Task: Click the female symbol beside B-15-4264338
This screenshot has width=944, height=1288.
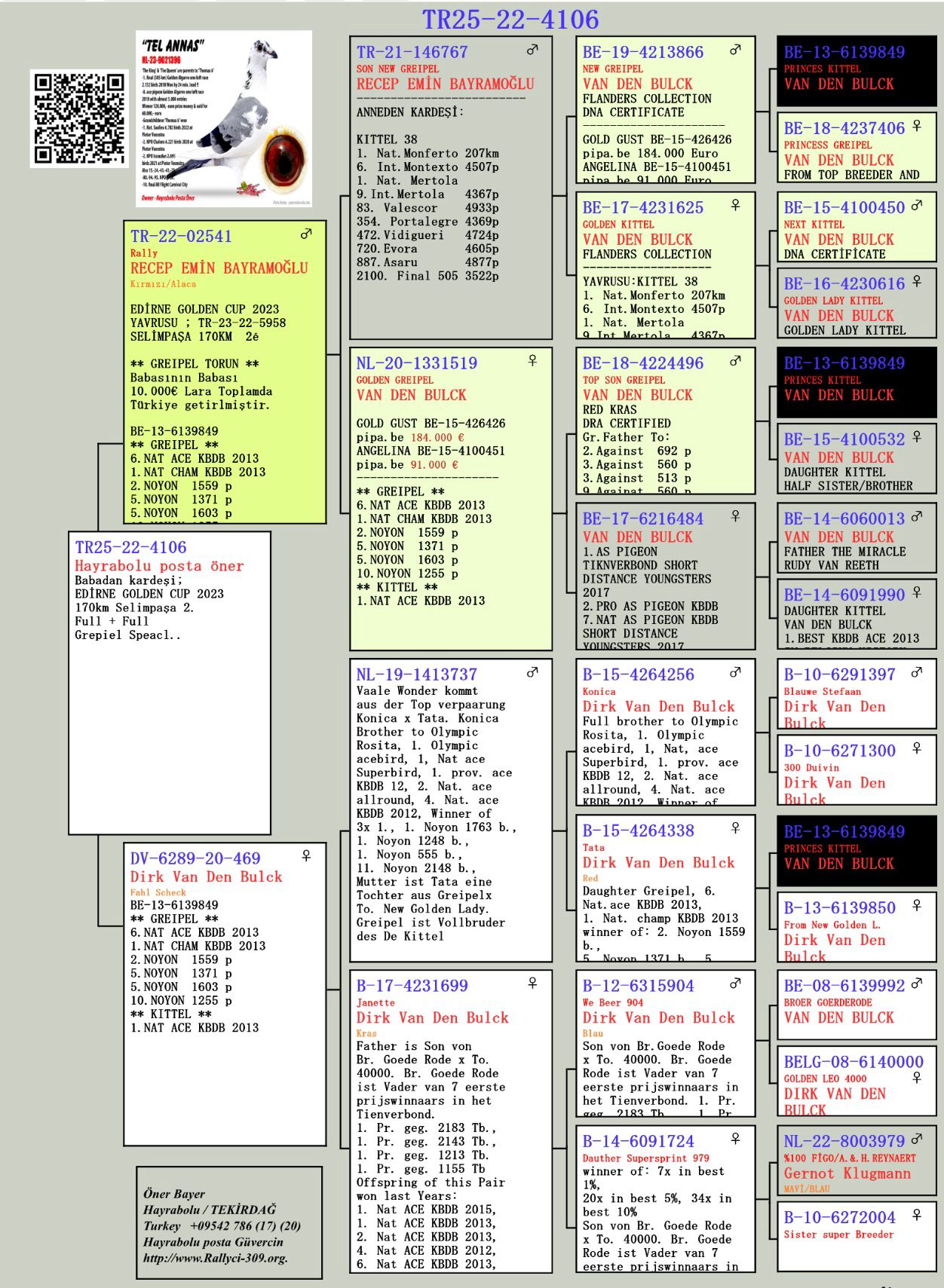Action: coord(736,828)
